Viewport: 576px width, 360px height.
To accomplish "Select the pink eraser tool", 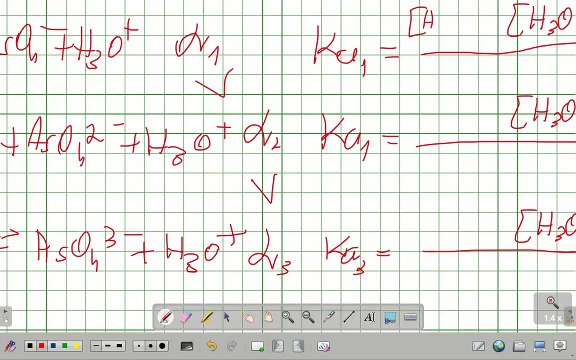I will 186,317.
